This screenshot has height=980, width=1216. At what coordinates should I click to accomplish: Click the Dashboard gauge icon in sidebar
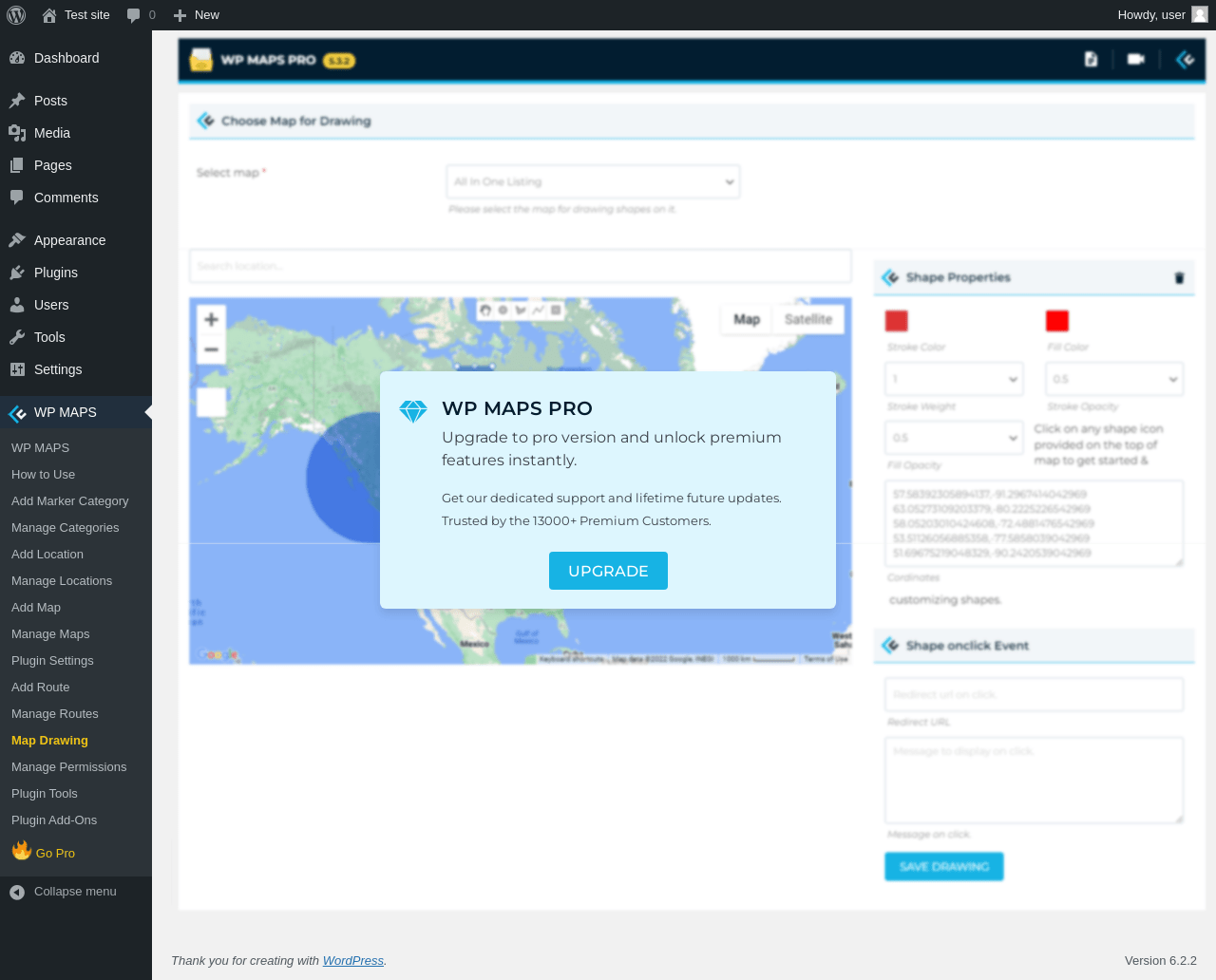click(17, 58)
